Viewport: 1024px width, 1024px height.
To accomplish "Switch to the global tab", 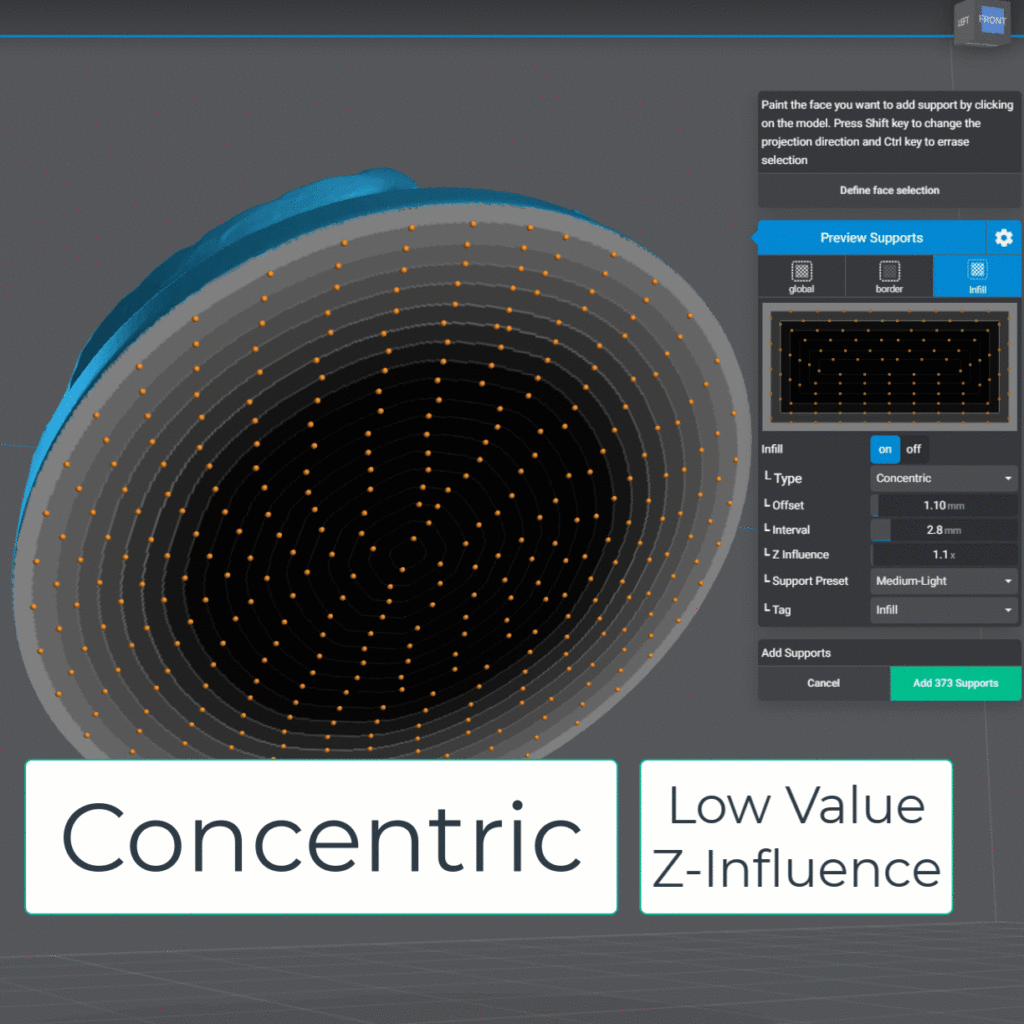I will (800, 276).
